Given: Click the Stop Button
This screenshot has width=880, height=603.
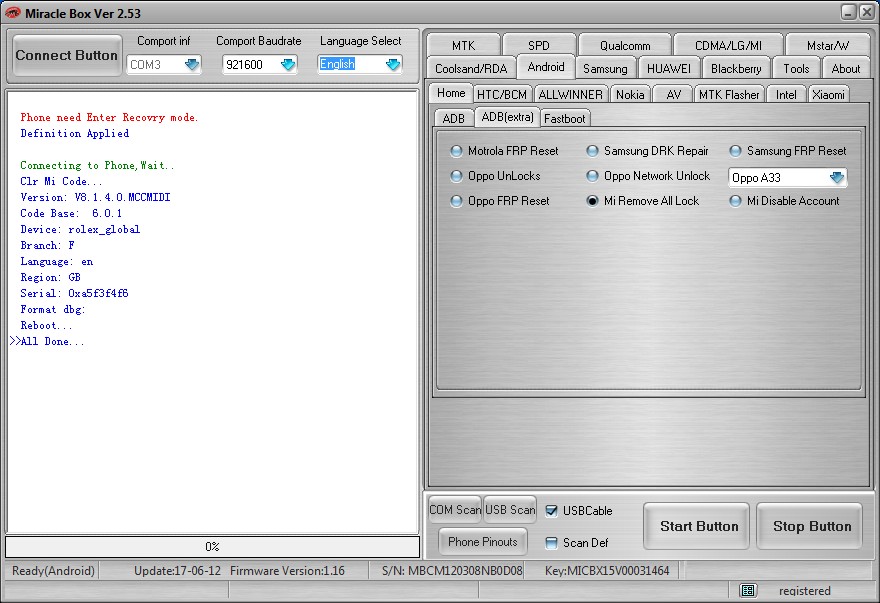Looking at the screenshot, I should (x=810, y=526).
